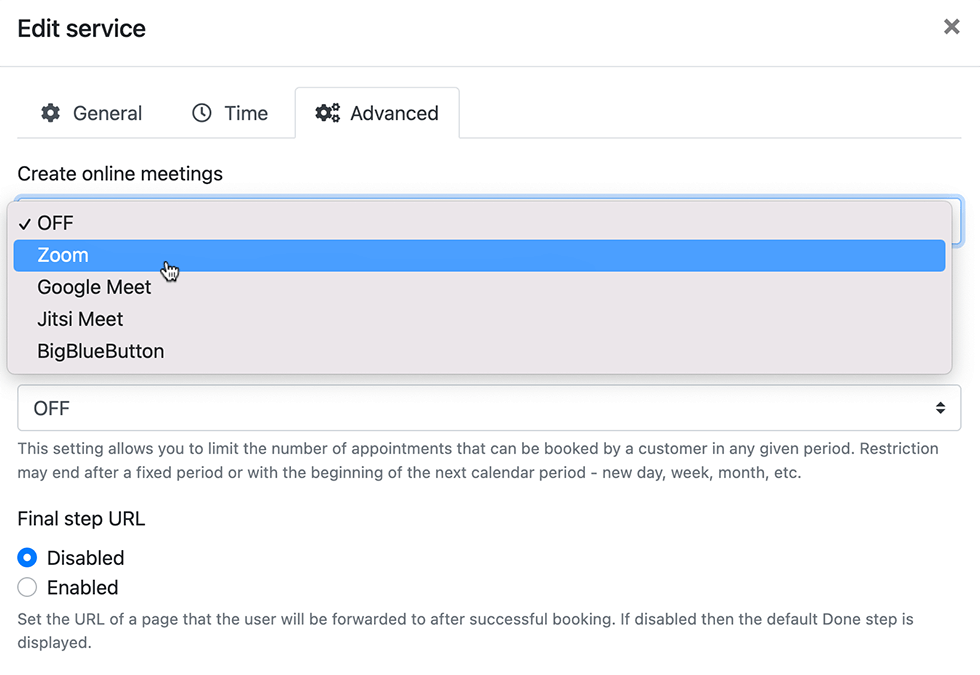Enable the Final step URL option
The height and width of the screenshot is (675, 980).
coord(28,588)
